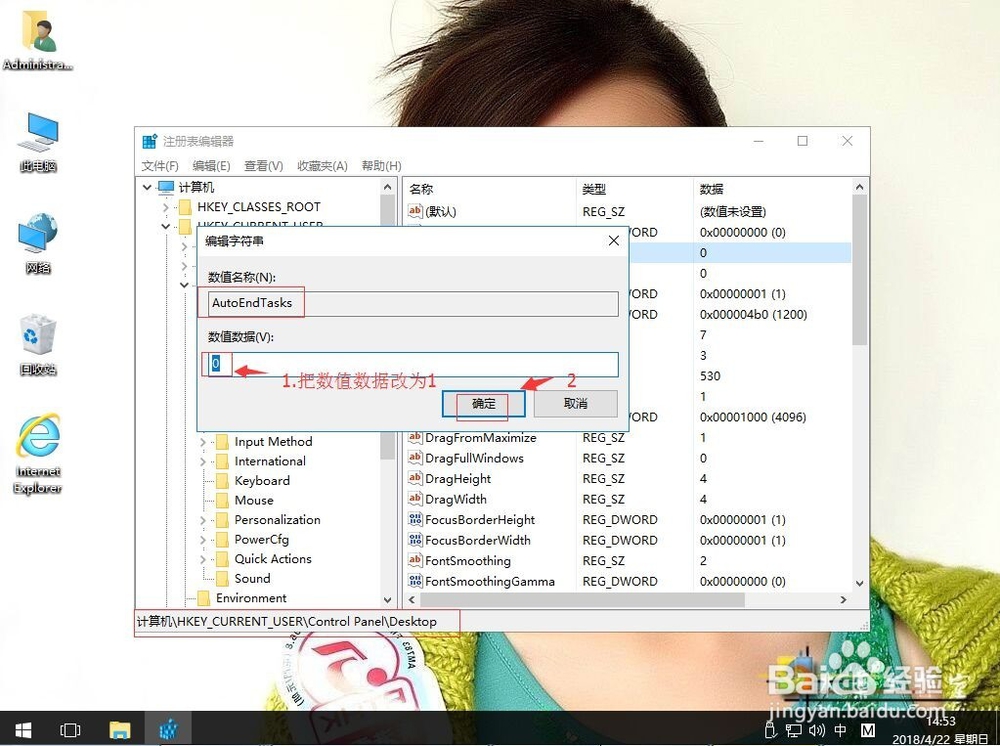Viewport: 1000px width, 746px height.
Task: Open the 文件(F) menu
Action: click(x=159, y=166)
